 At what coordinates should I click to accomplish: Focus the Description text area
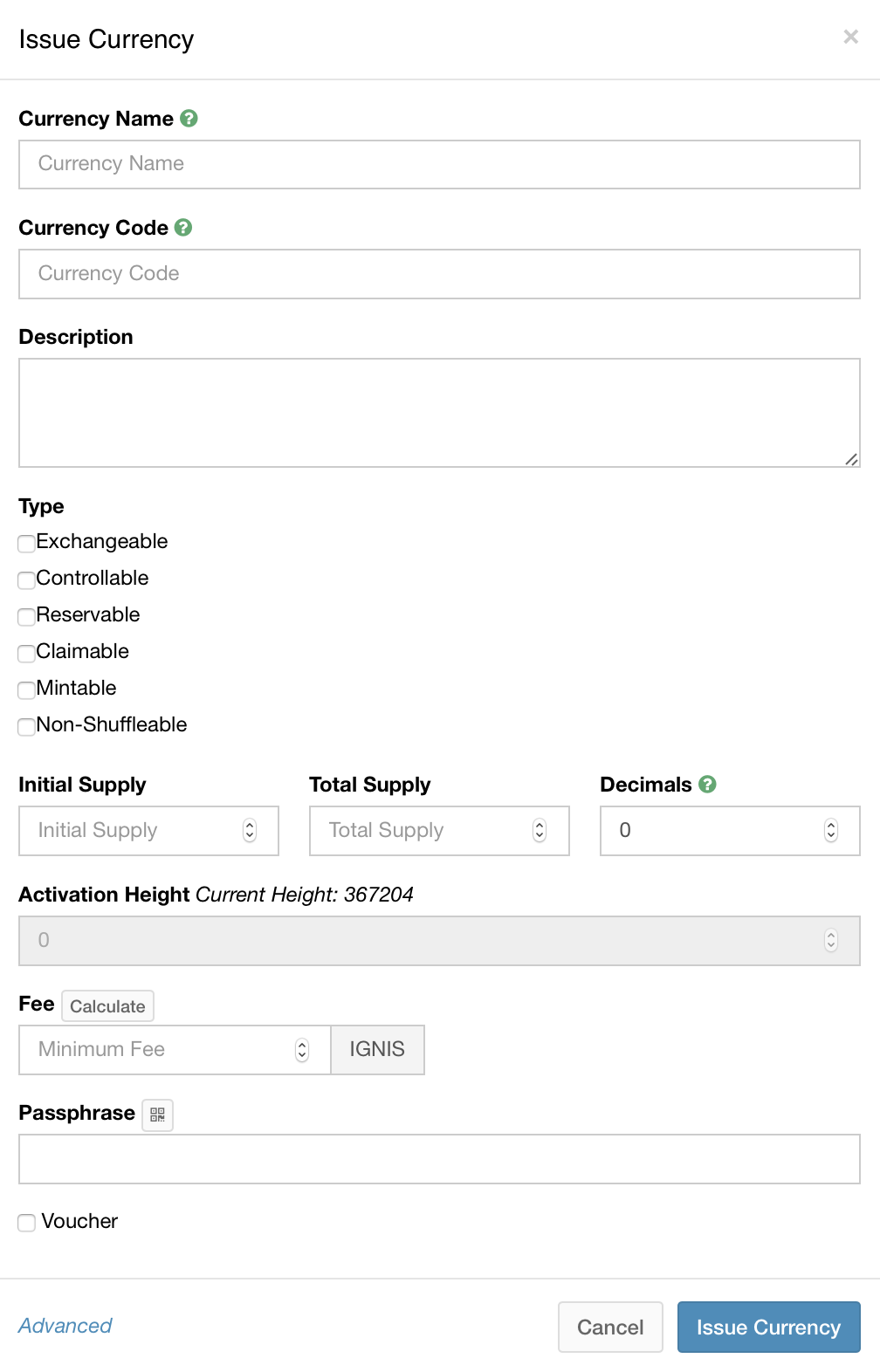[439, 413]
